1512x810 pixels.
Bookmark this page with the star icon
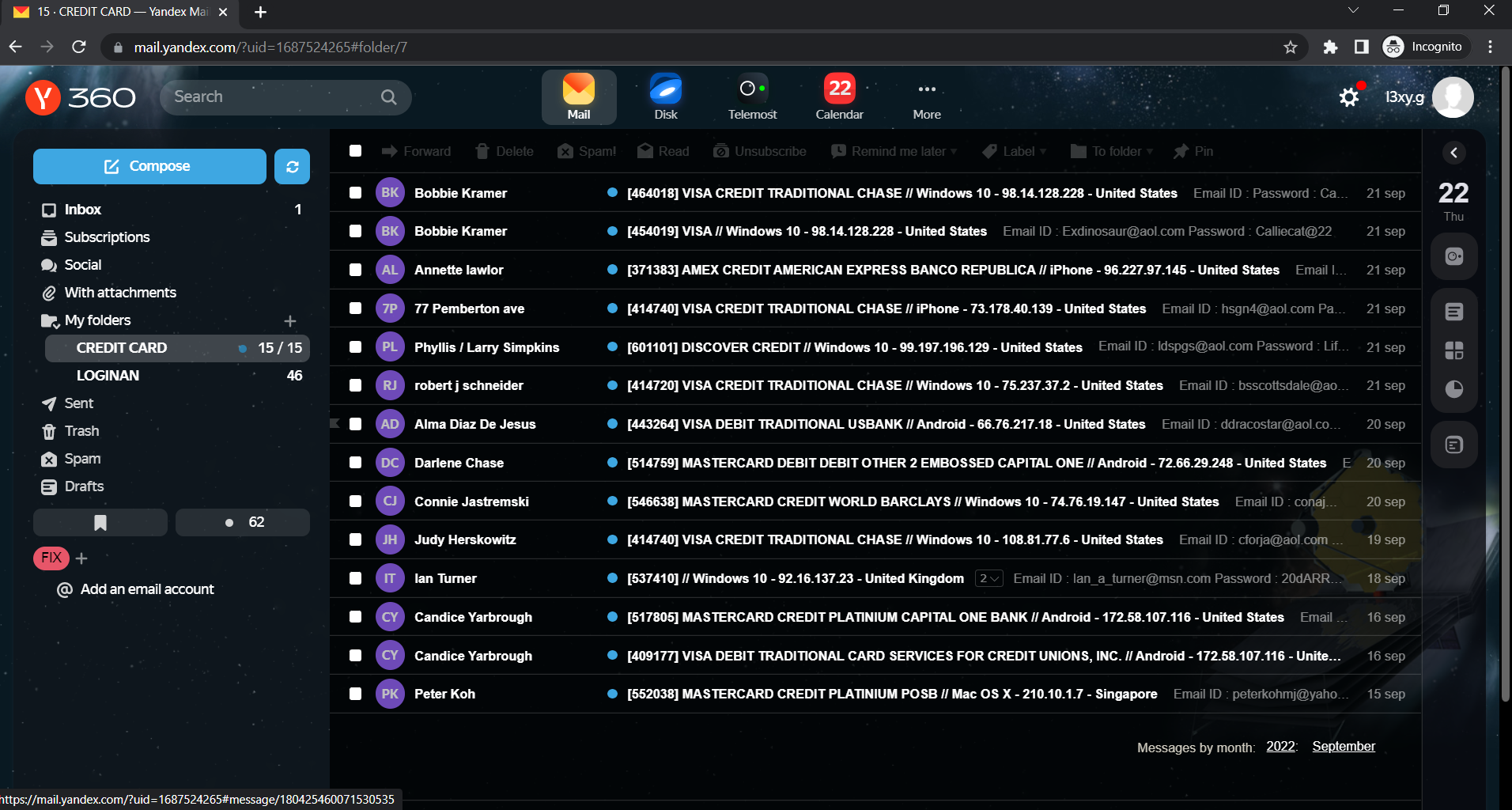click(1291, 47)
